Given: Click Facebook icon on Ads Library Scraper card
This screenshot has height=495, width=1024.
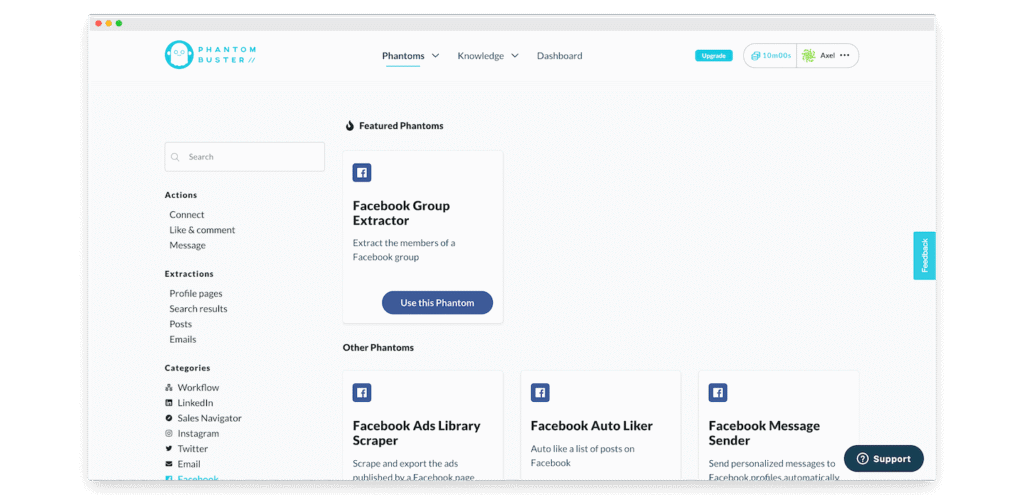Looking at the screenshot, I should click(x=362, y=392).
